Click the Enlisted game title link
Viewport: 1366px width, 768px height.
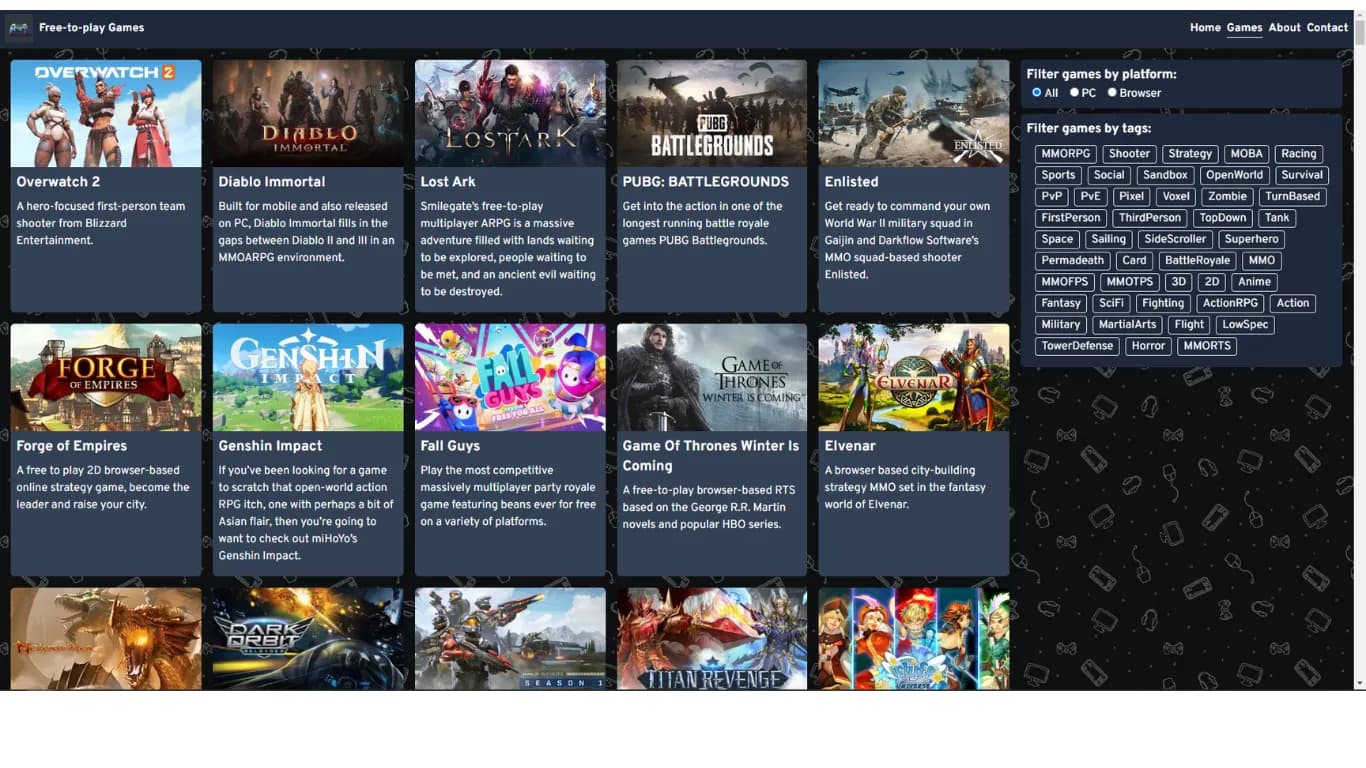pos(851,182)
